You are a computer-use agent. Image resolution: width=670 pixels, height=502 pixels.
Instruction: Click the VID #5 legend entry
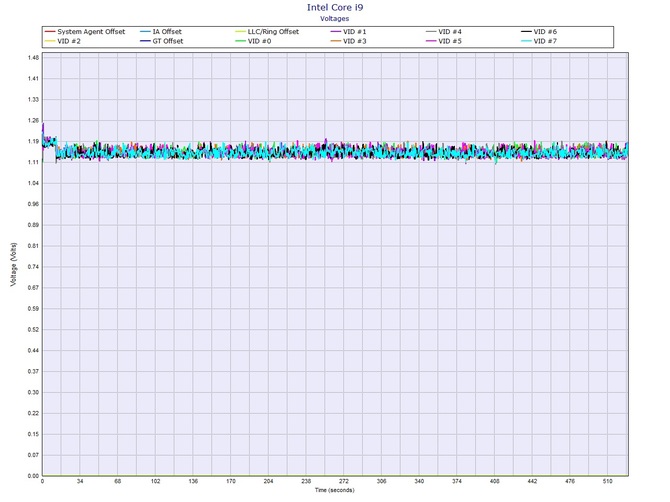coord(444,41)
